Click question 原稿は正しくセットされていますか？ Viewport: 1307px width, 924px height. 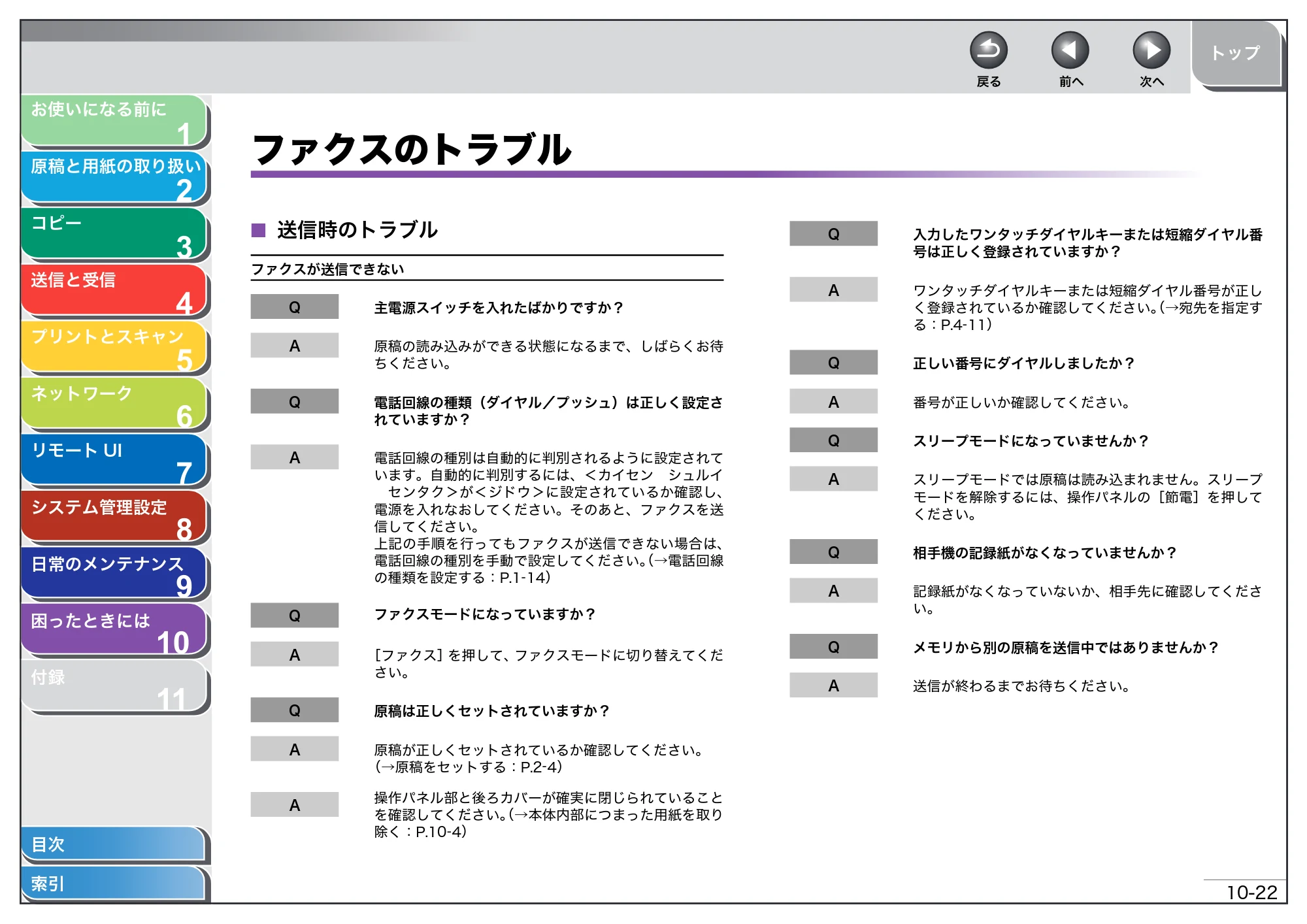pos(492,711)
